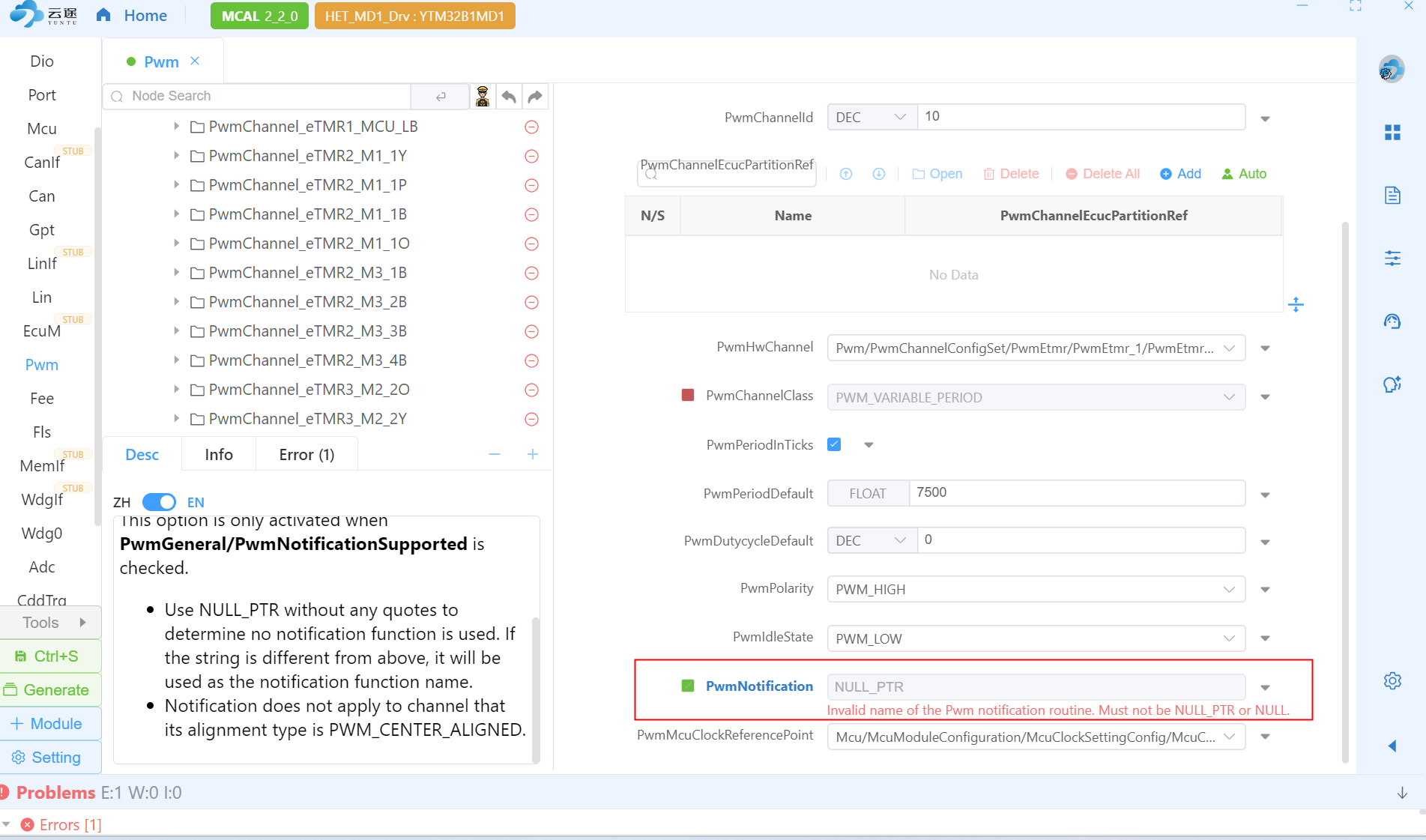Click the Module add button

51,724
